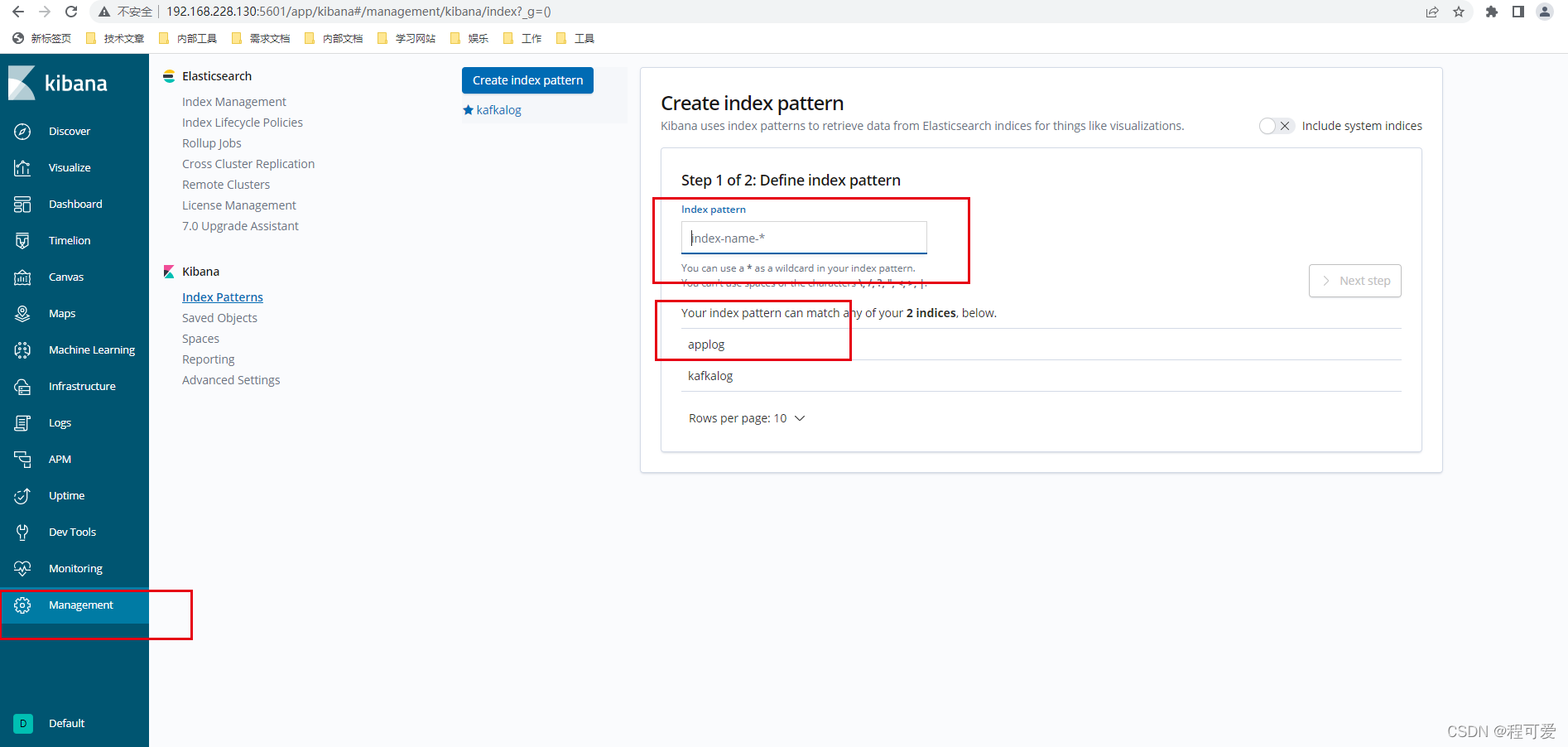Click the Default space avatar
1568x747 pixels.
click(23, 724)
